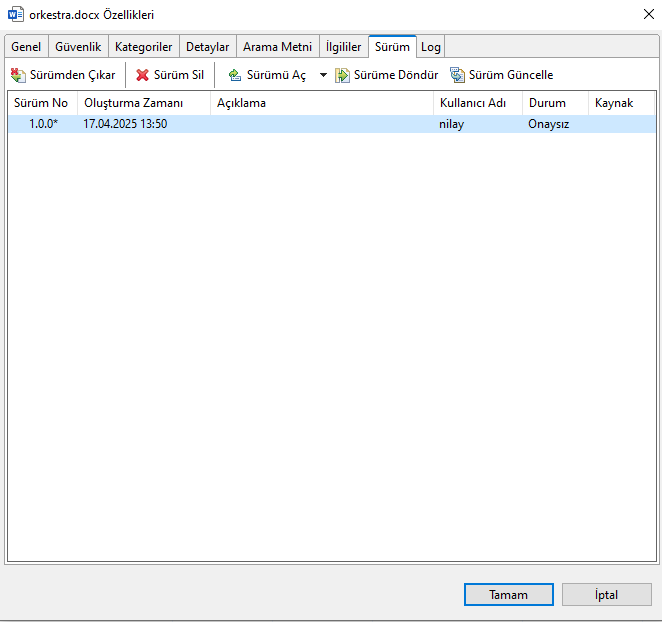Viewport: 662px width, 622px height.
Task: Click the Sürümden Çıkar toolbar icon
Action: [x=18, y=75]
